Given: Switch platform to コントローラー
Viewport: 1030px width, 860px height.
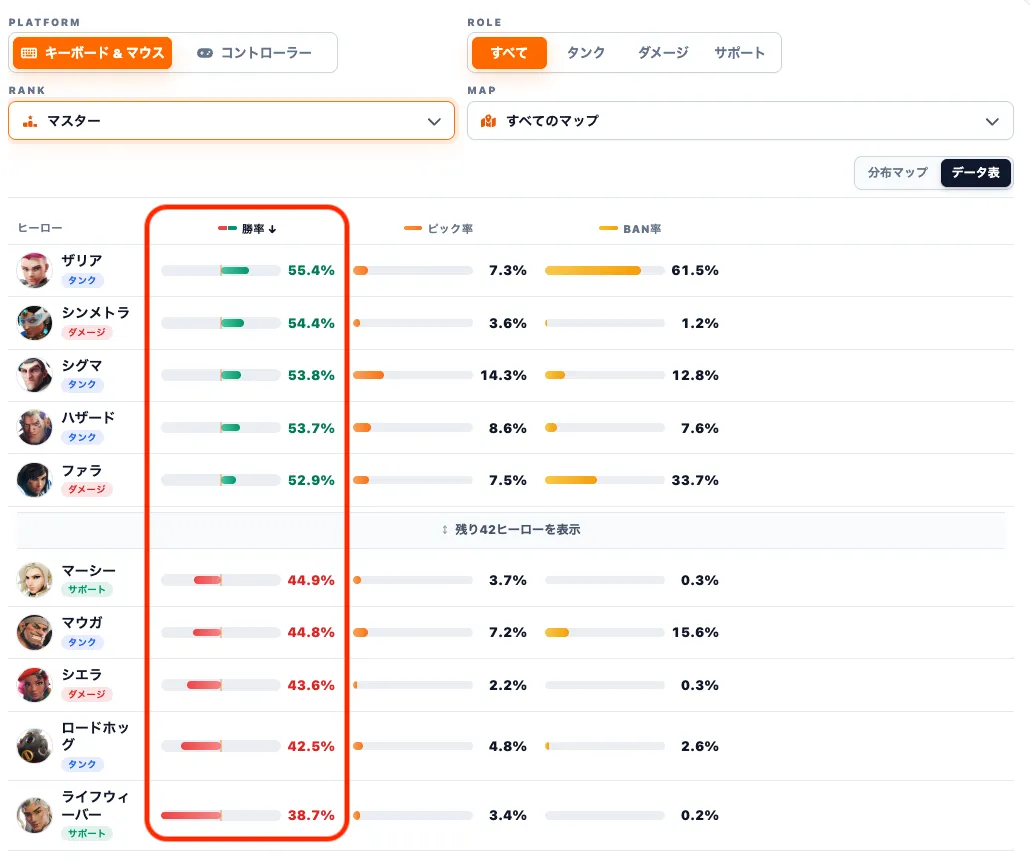Looking at the screenshot, I should [x=254, y=53].
